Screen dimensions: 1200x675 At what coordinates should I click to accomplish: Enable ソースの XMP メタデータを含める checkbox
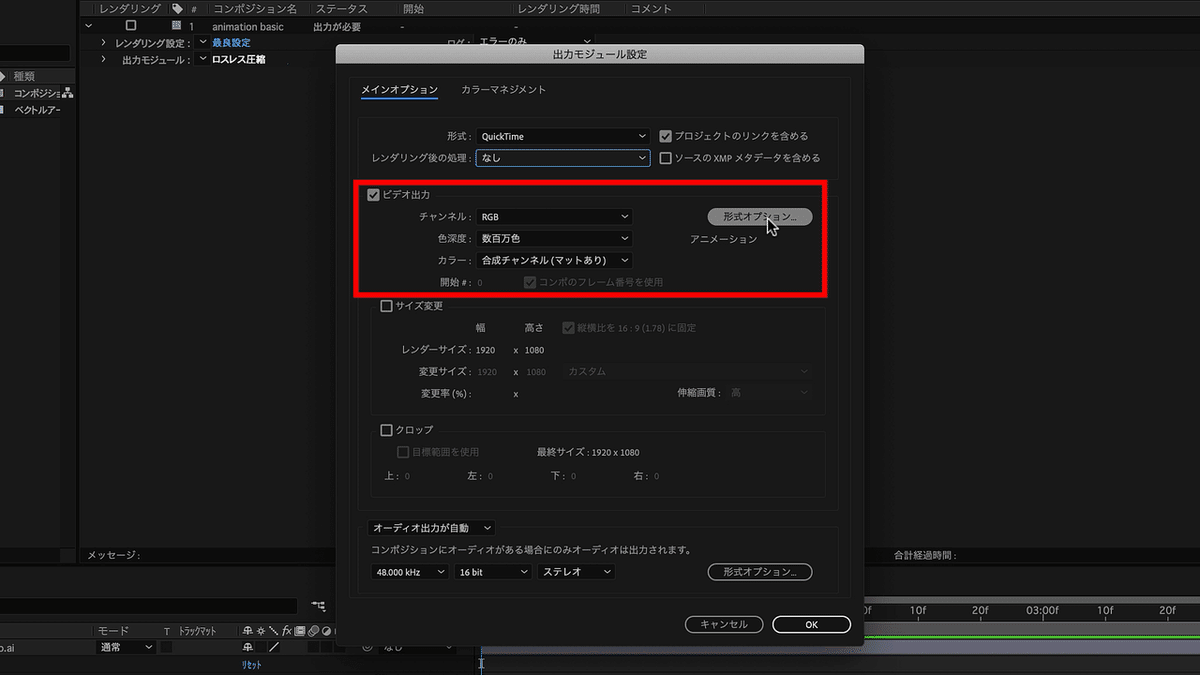pos(666,158)
